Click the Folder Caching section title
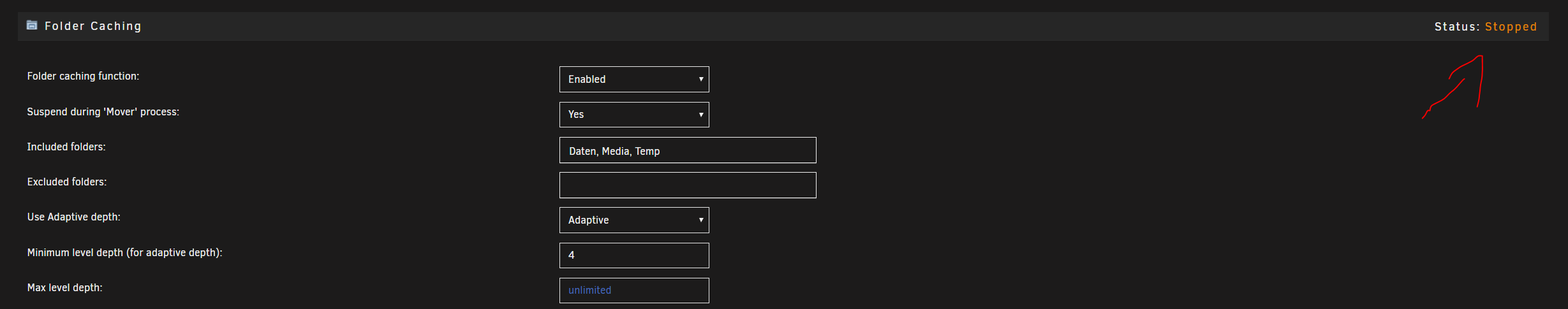This screenshot has height=309, width=1568. (x=93, y=26)
